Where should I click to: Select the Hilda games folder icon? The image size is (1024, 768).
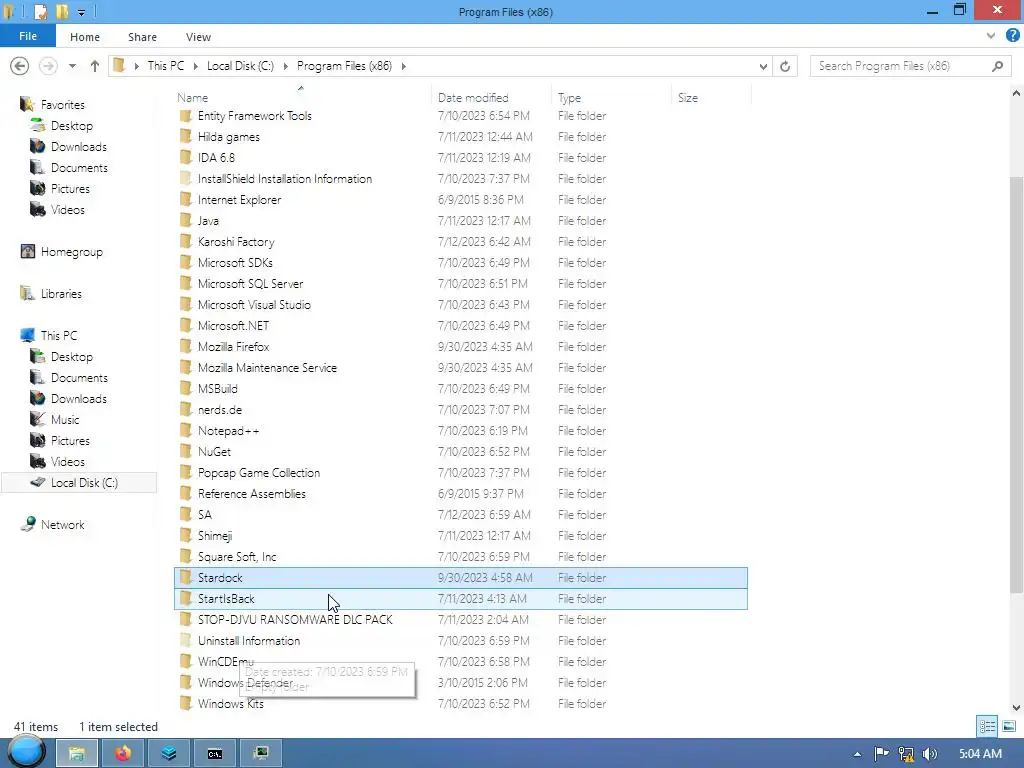[186, 137]
